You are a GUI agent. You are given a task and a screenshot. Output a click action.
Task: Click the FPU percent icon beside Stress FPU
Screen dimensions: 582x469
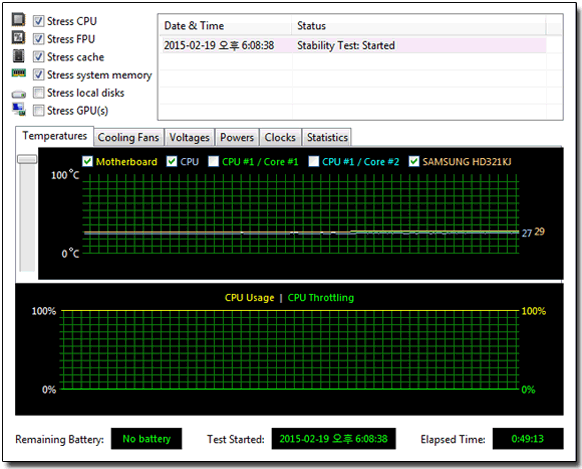(x=19, y=37)
